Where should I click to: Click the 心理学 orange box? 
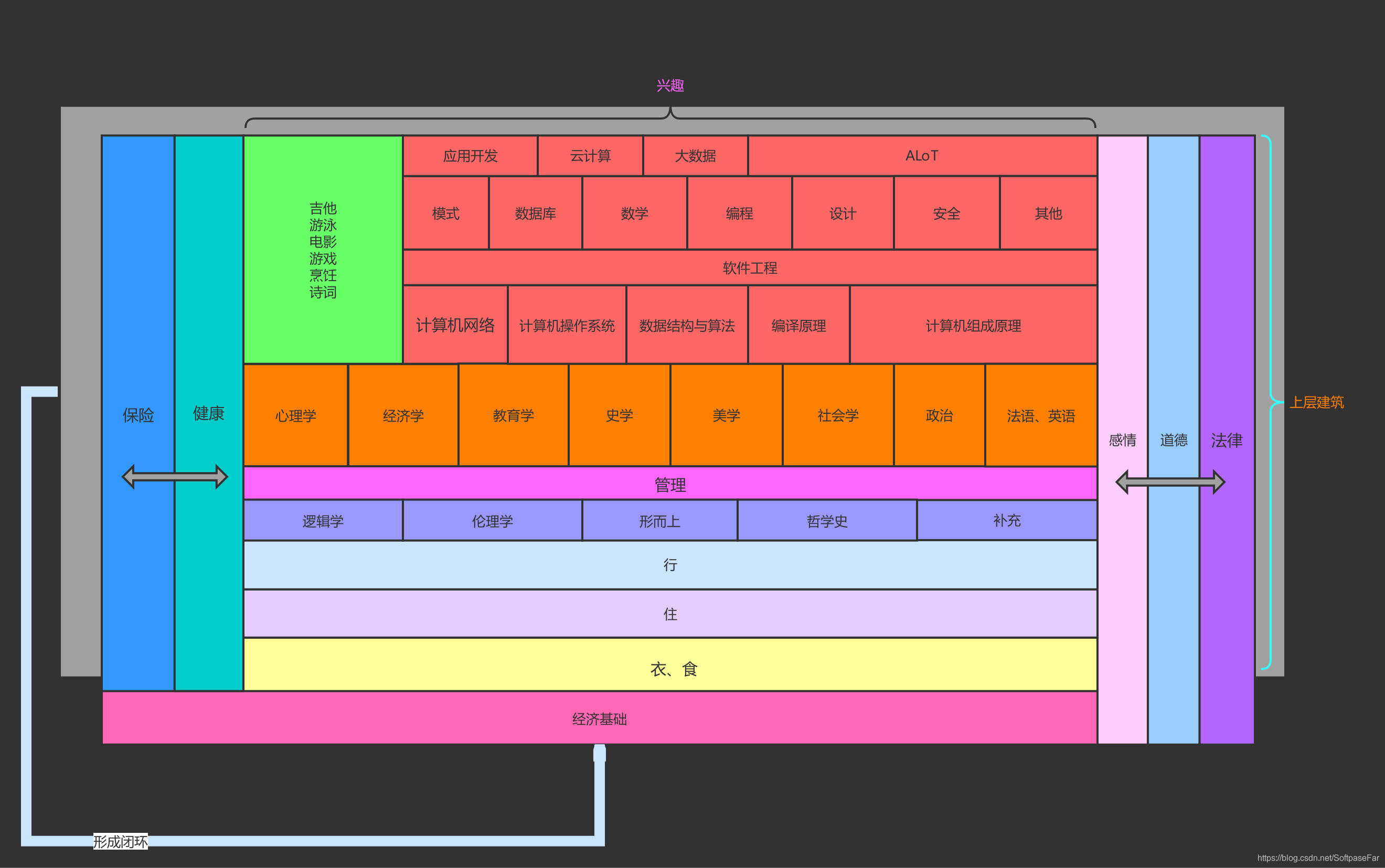pyautogui.click(x=296, y=415)
